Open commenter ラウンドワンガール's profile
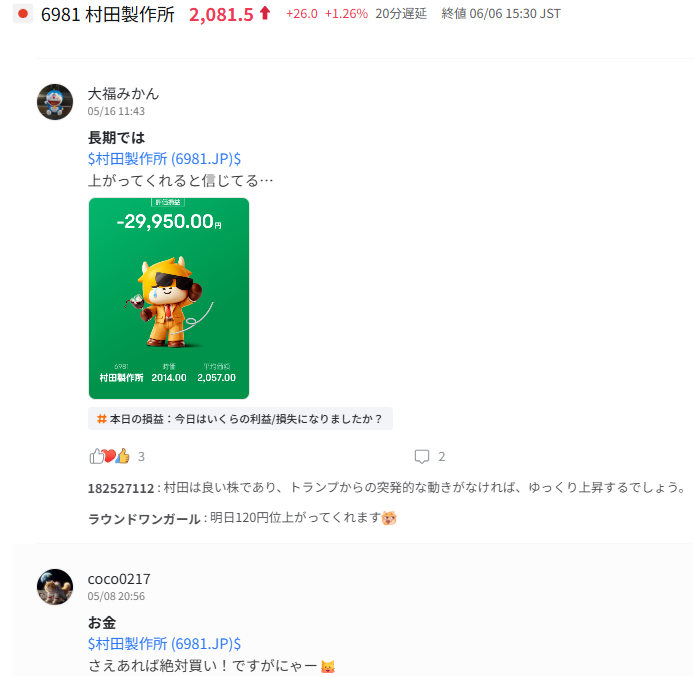The width and height of the screenshot is (694, 676). pyautogui.click(x=144, y=518)
